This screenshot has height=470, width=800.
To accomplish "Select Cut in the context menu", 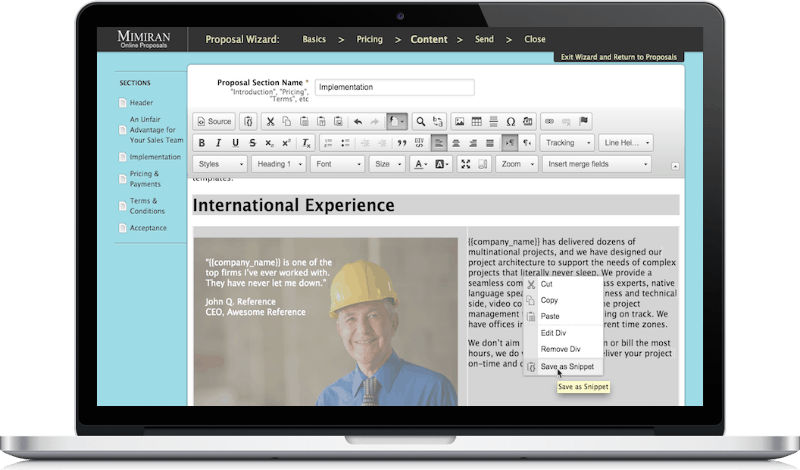I will click(563, 284).
